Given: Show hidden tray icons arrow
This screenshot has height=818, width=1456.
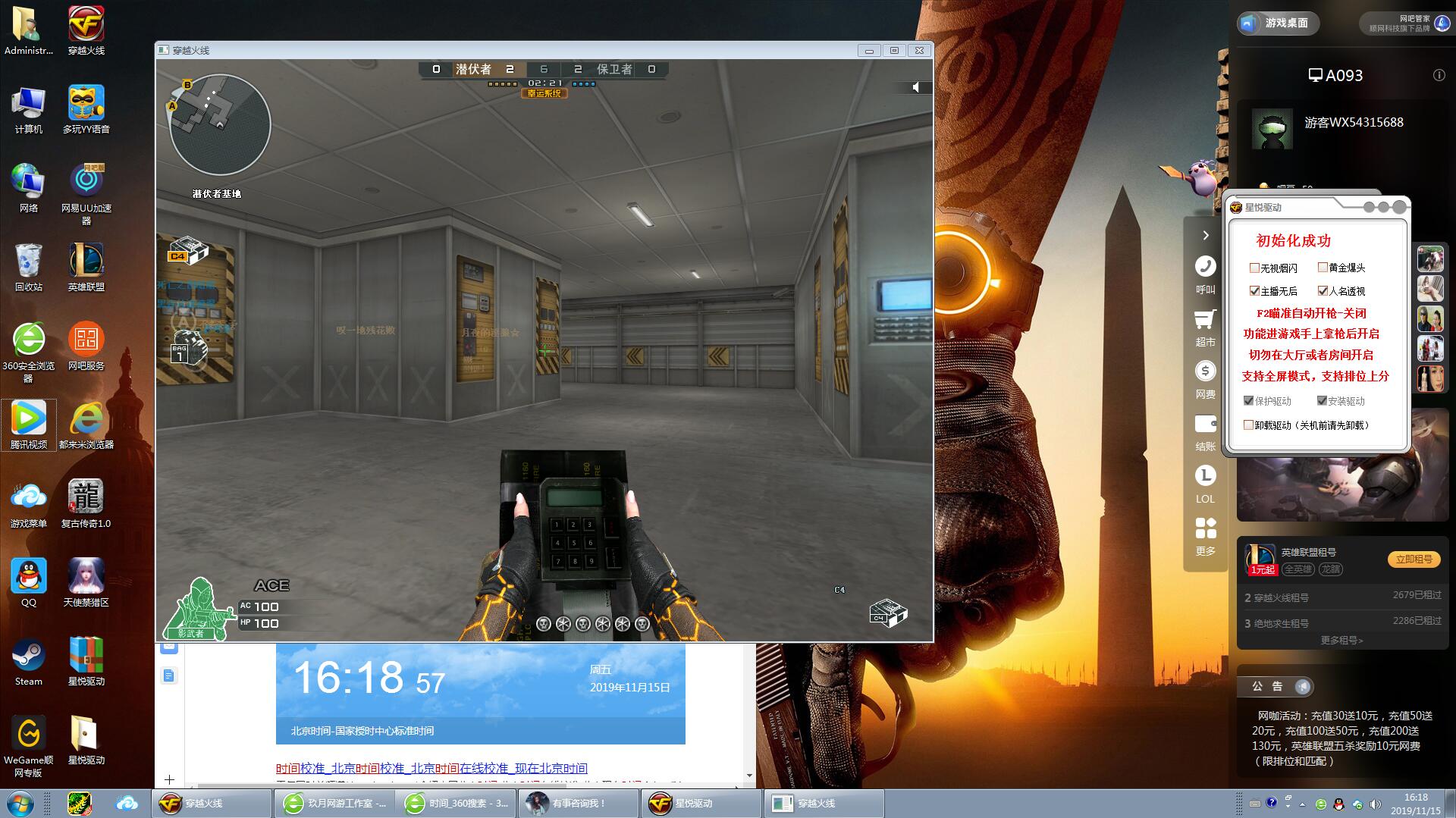Looking at the screenshot, I should pyautogui.click(x=1303, y=804).
